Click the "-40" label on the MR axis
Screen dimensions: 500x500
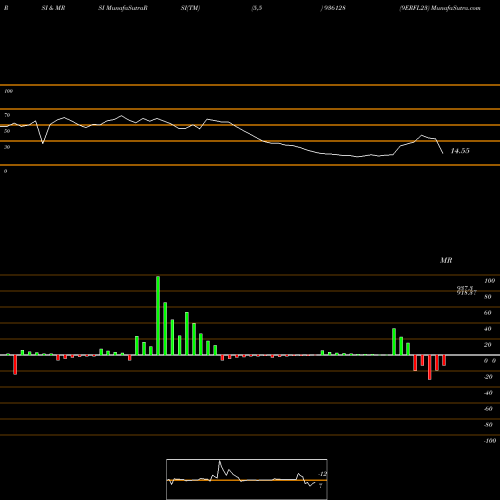pyautogui.click(x=488, y=393)
